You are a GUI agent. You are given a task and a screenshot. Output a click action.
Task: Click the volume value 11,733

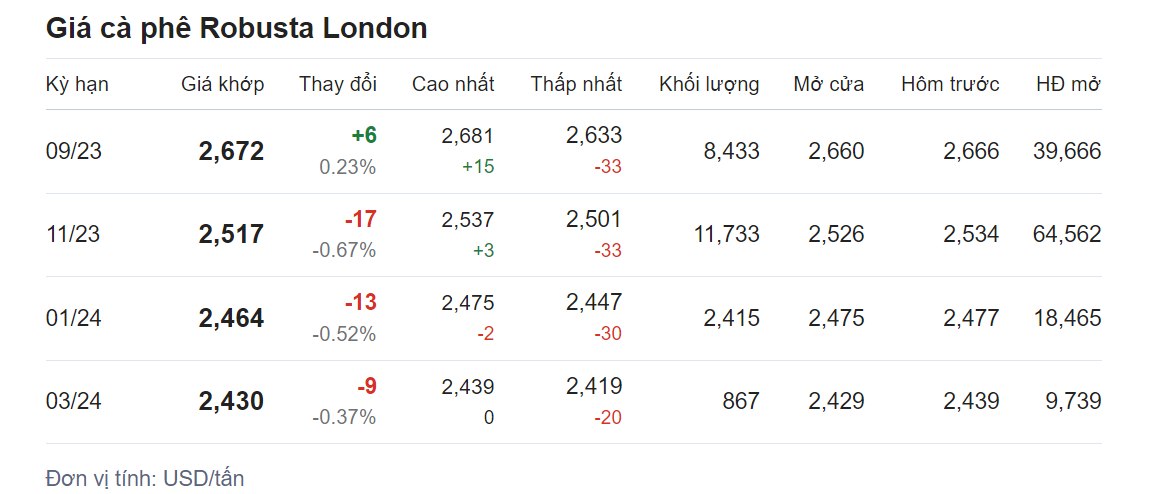726,235
